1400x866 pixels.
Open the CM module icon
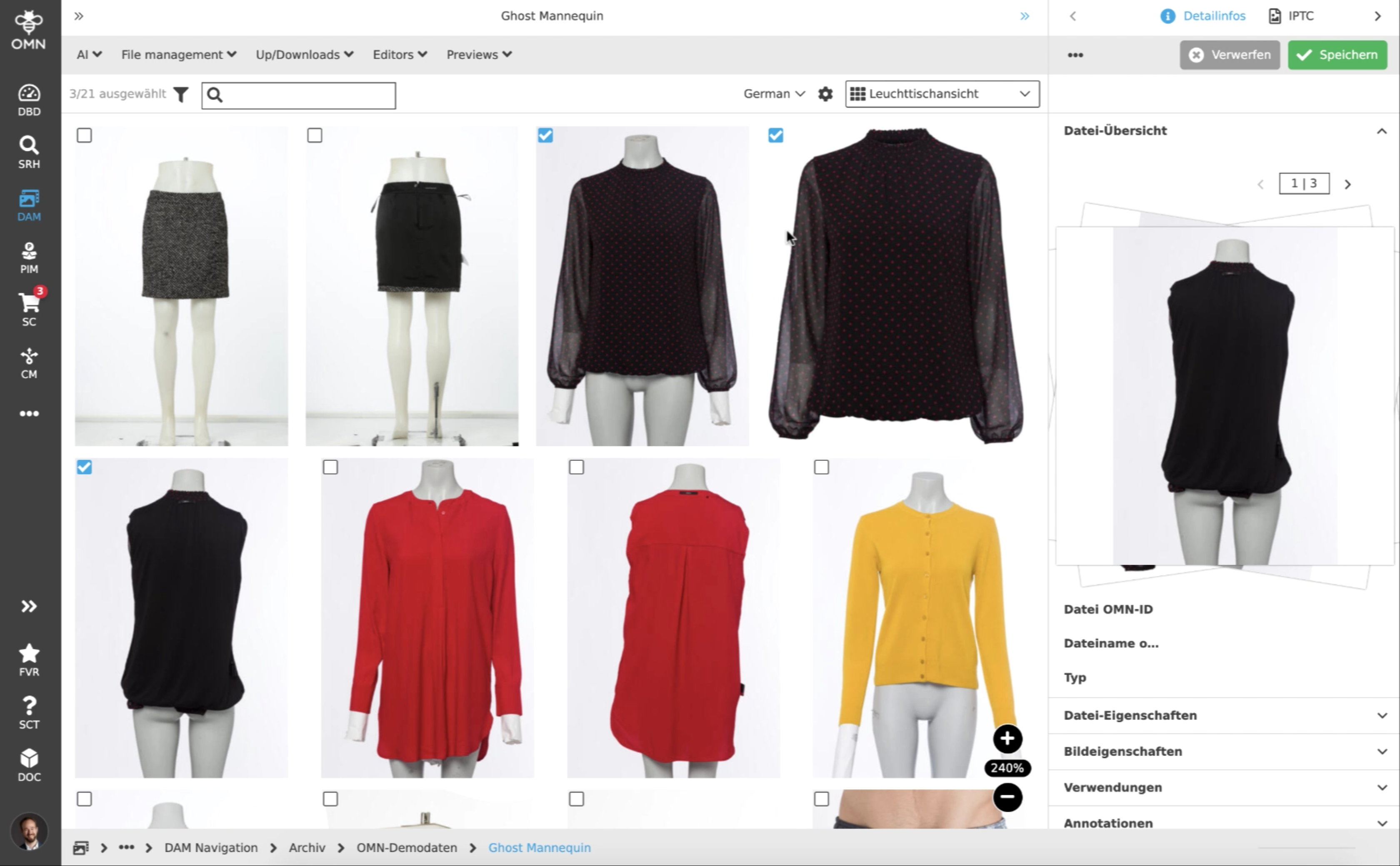click(29, 363)
